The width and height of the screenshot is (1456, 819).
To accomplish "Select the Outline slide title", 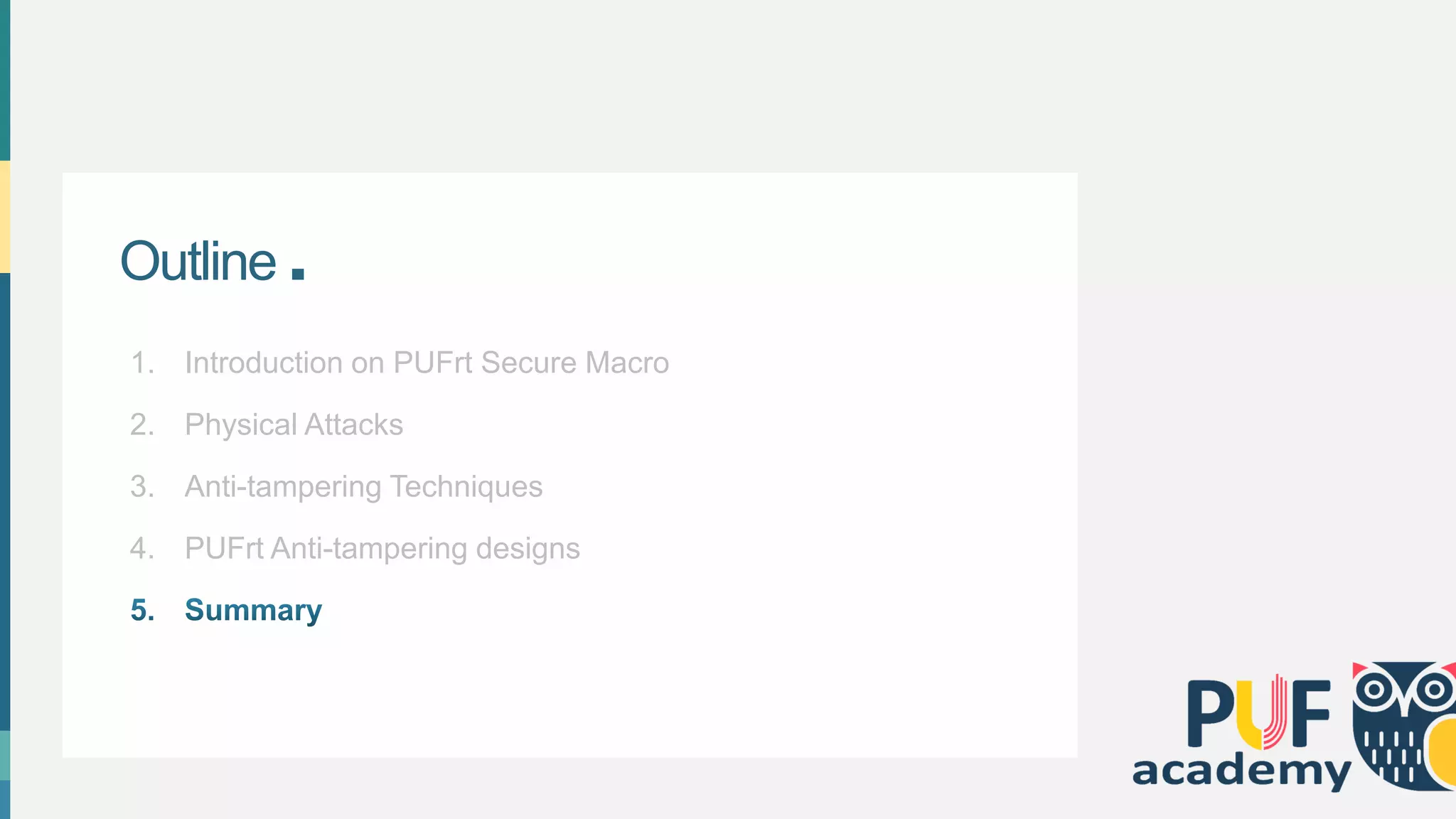I will 198,262.
